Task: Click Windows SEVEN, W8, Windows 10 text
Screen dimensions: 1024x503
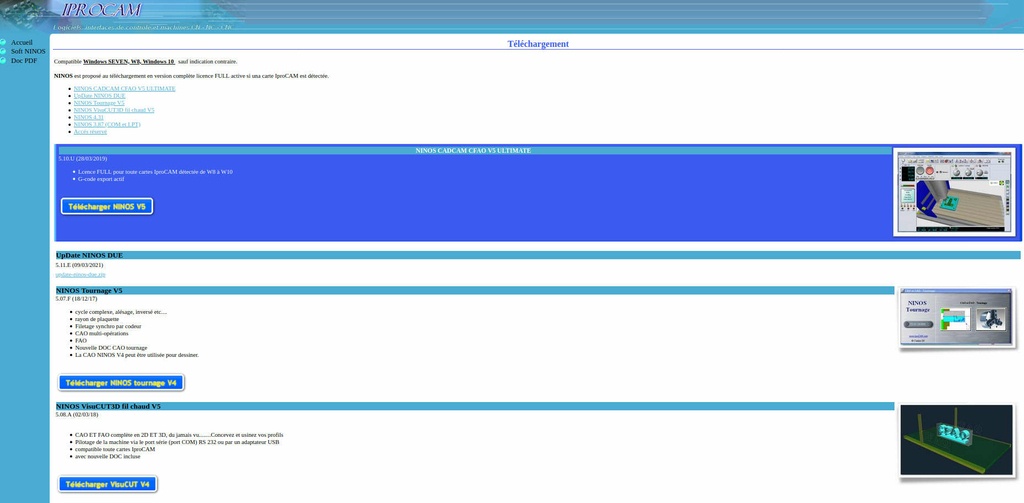Action: (x=129, y=61)
